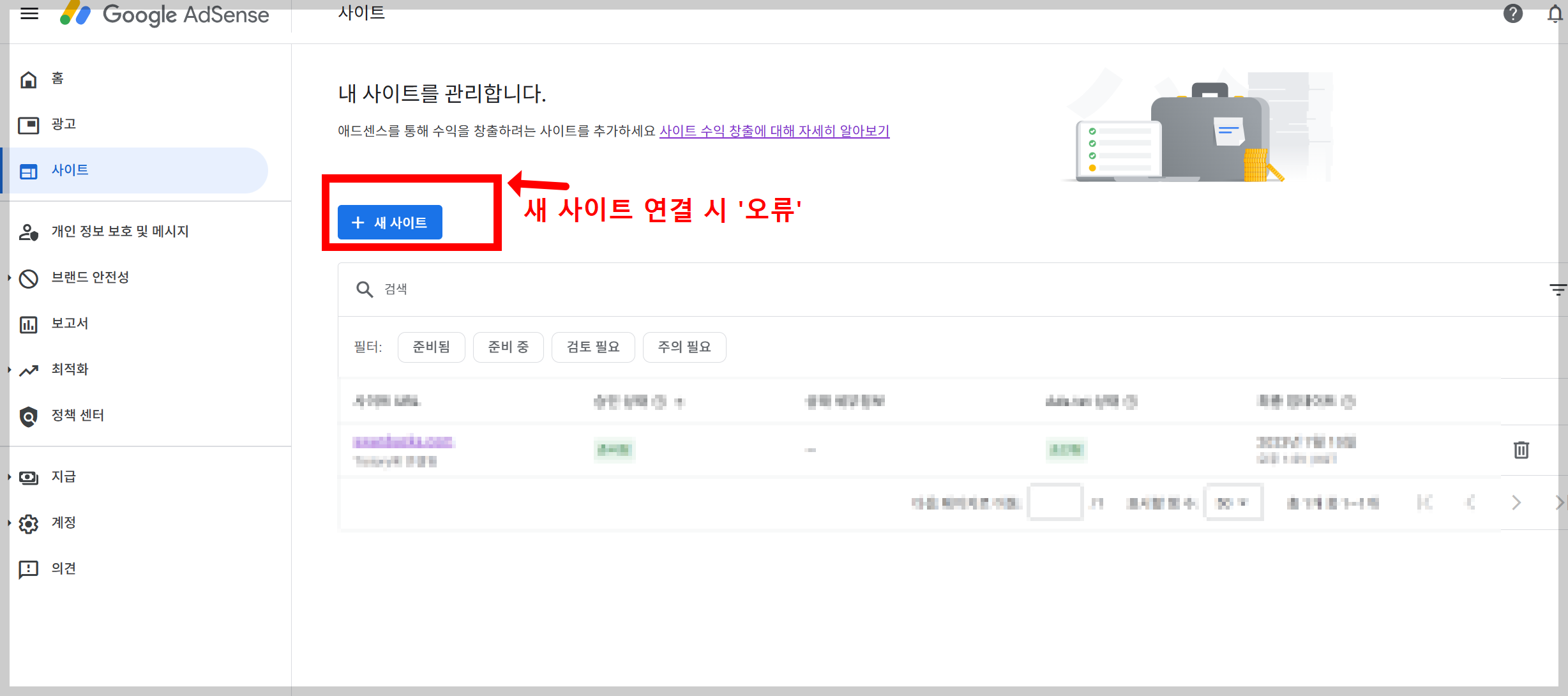The image size is (1568, 696).
Task: Expand the 계정 sidebar section
Action: [x=63, y=523]
